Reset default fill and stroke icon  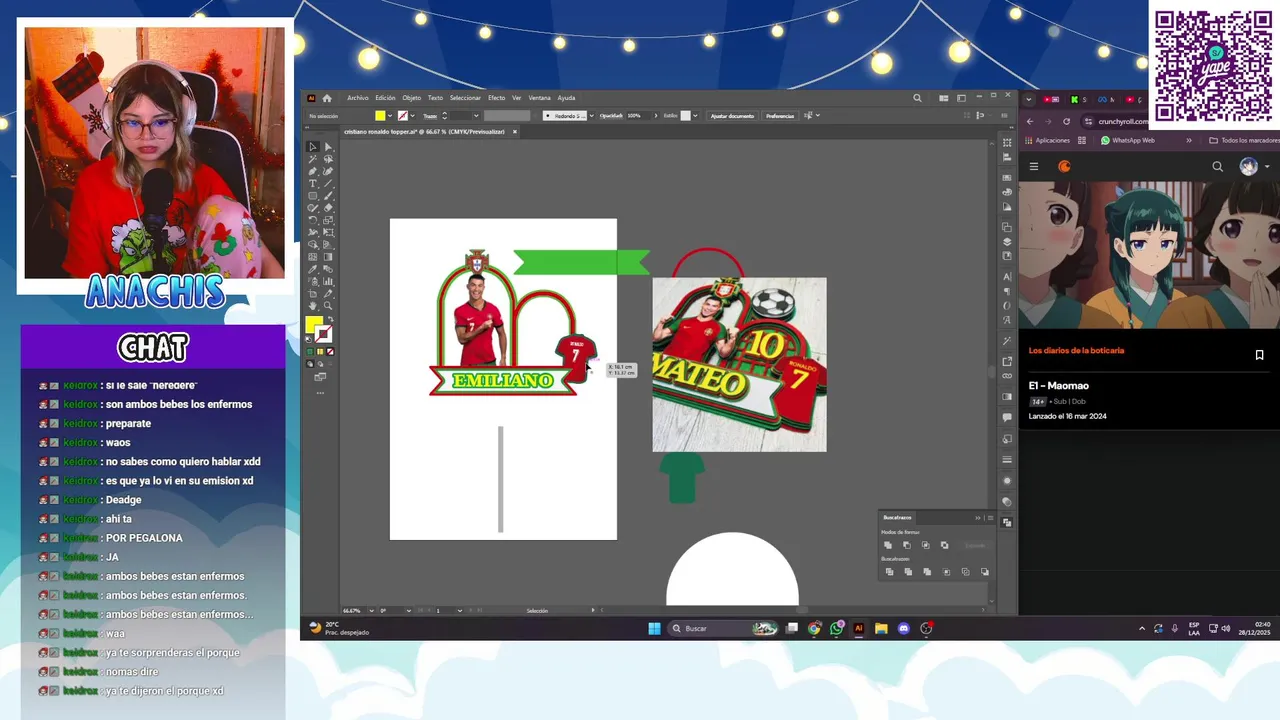click(309, 337)
